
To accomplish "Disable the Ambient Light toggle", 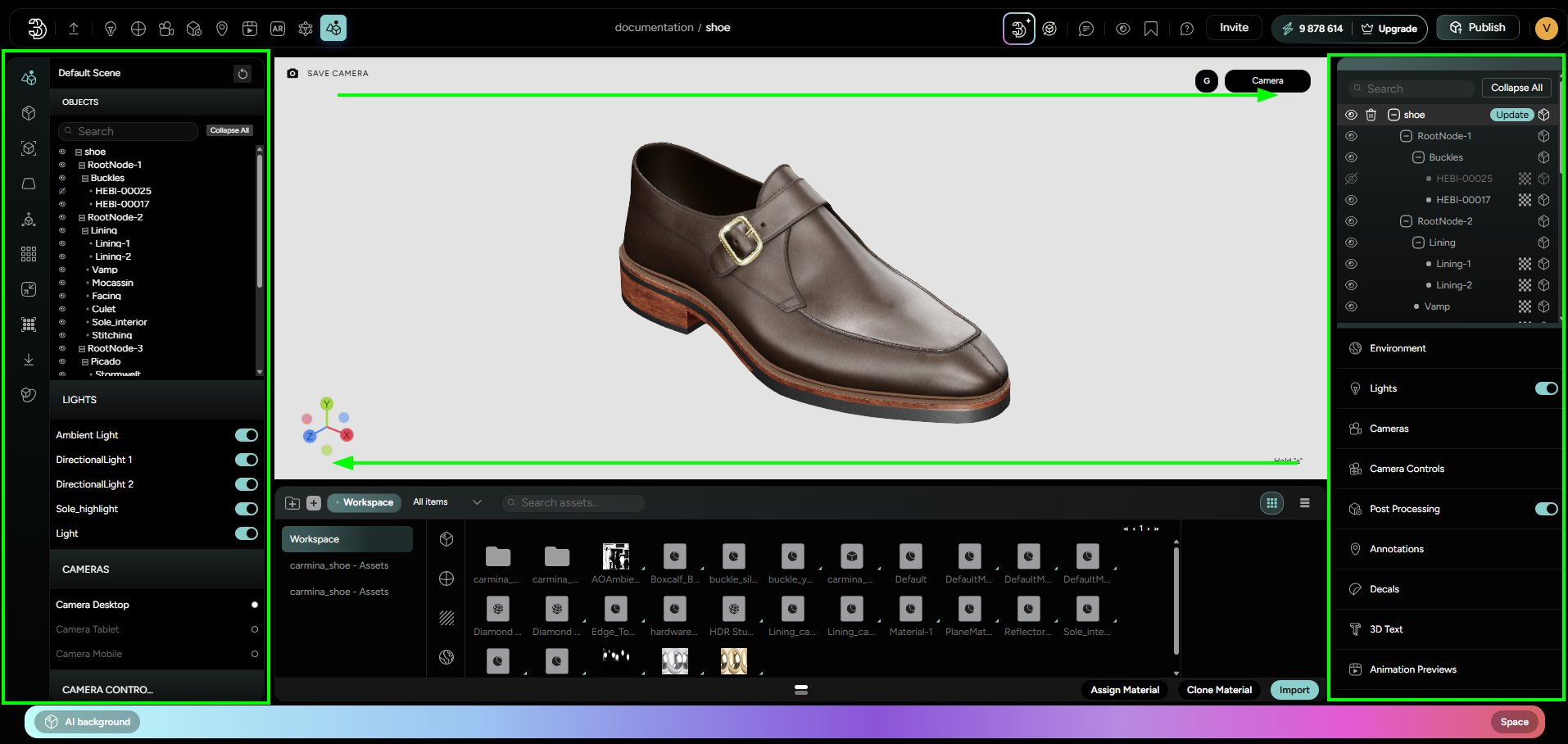I will (x=246, y=435).
